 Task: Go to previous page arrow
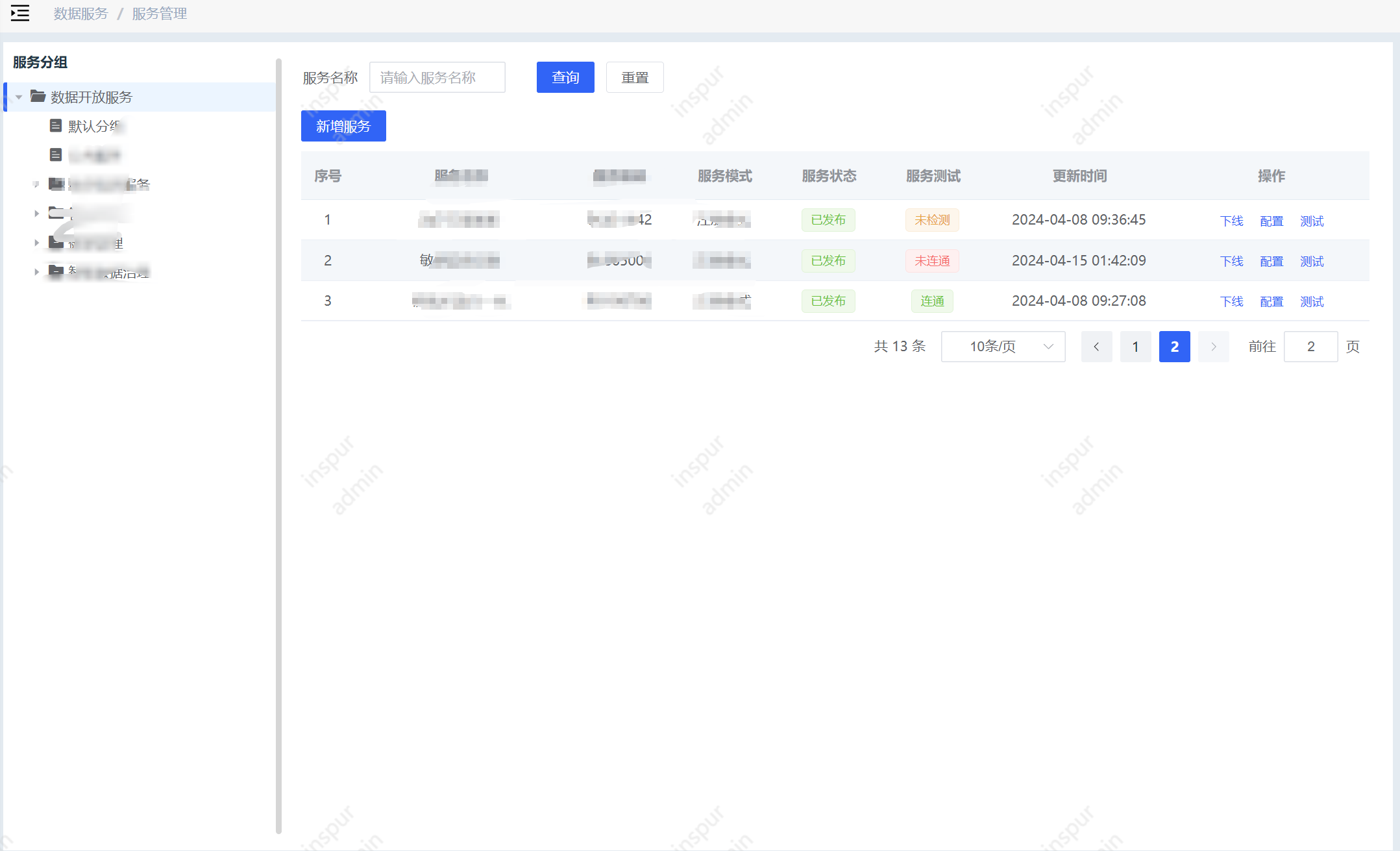[x=1096, y=347]
